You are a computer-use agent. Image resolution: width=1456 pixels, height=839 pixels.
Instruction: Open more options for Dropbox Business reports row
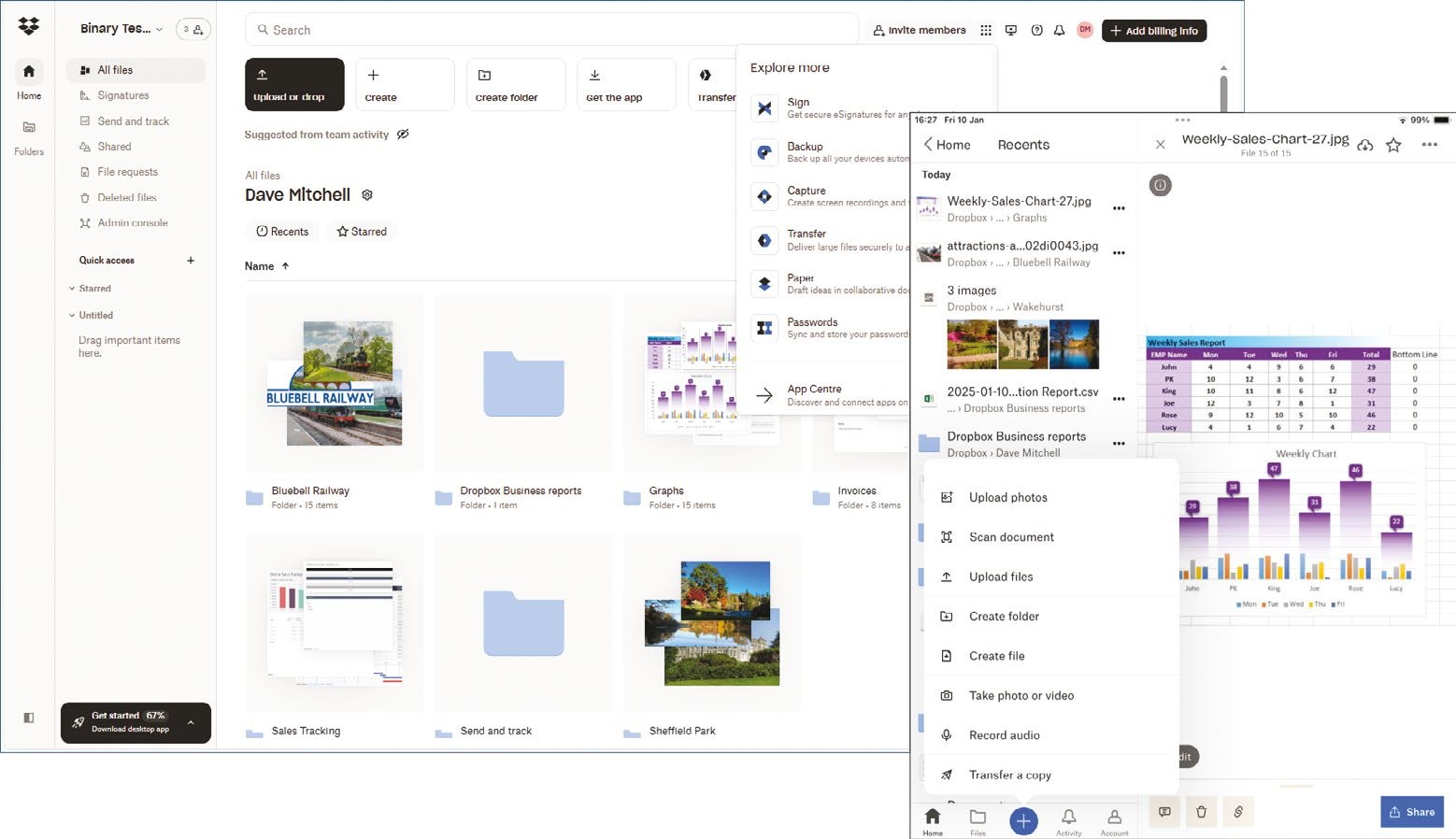[1119, 444]
